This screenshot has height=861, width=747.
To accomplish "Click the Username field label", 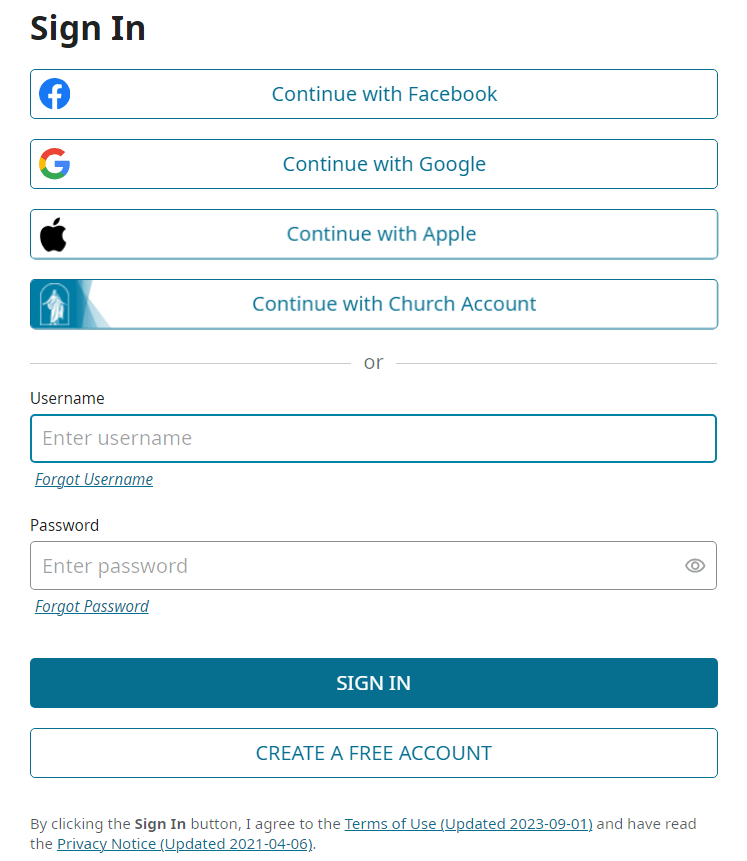I will 67,398.
